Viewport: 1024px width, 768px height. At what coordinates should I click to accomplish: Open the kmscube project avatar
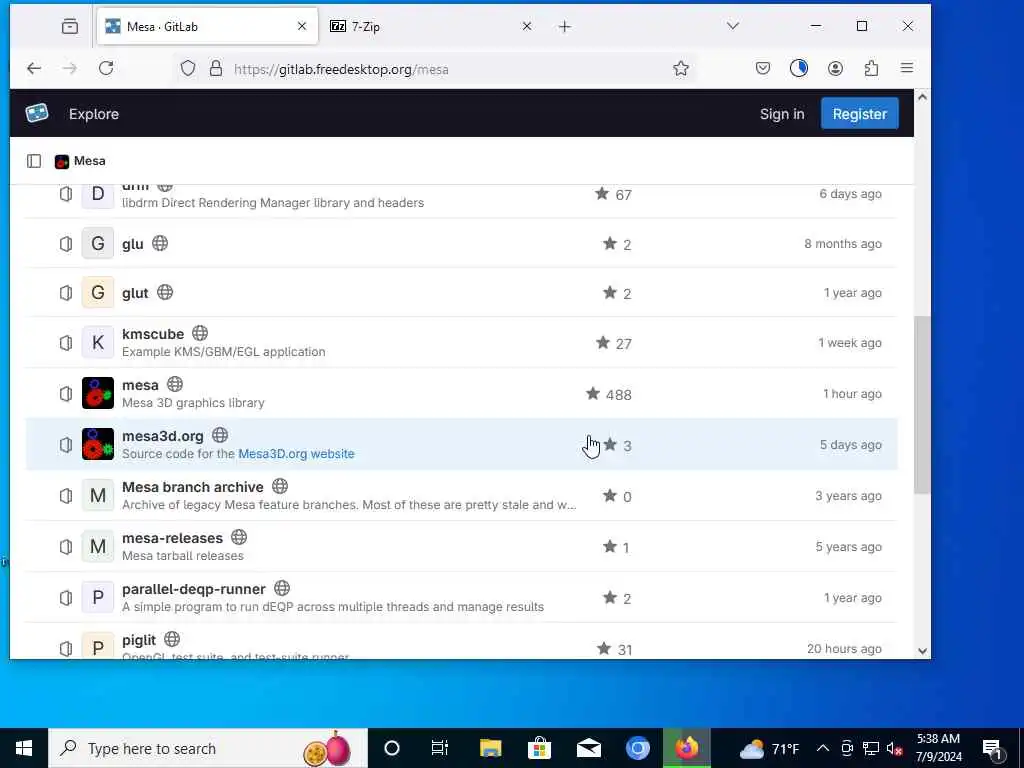coord(98,342)
